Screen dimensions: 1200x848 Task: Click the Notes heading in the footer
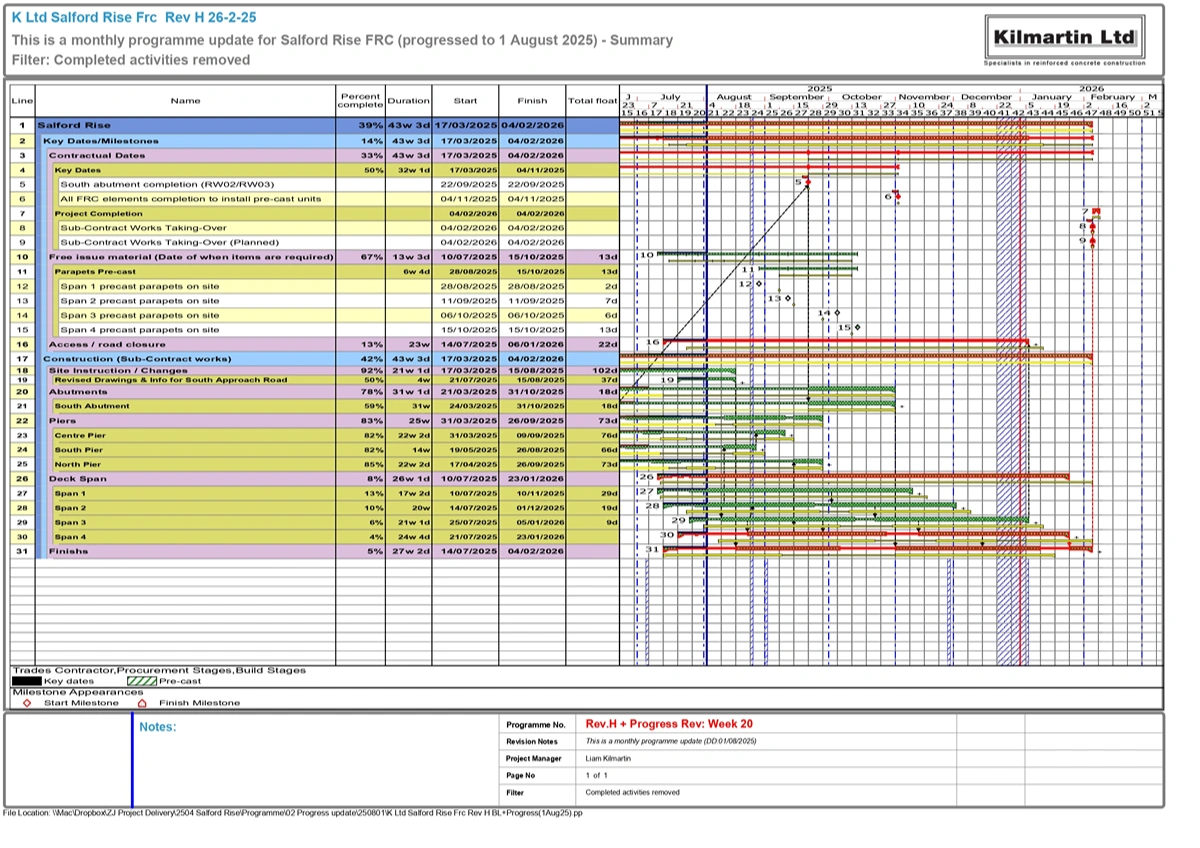tap(157, 727)
